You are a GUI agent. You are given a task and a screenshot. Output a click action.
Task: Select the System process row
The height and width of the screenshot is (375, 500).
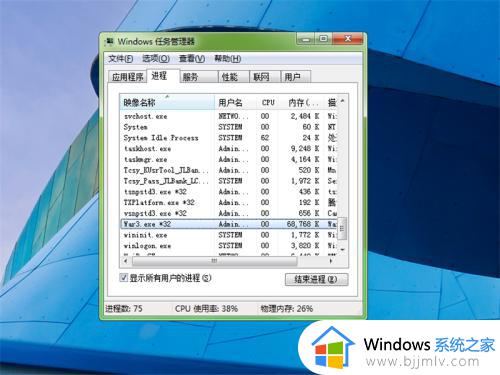click(229, 127)
